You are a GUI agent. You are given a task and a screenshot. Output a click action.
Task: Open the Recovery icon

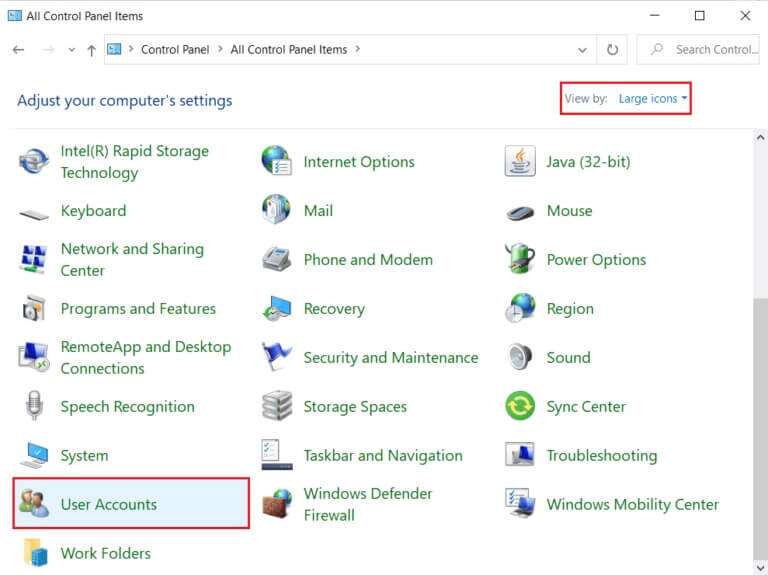277,308
